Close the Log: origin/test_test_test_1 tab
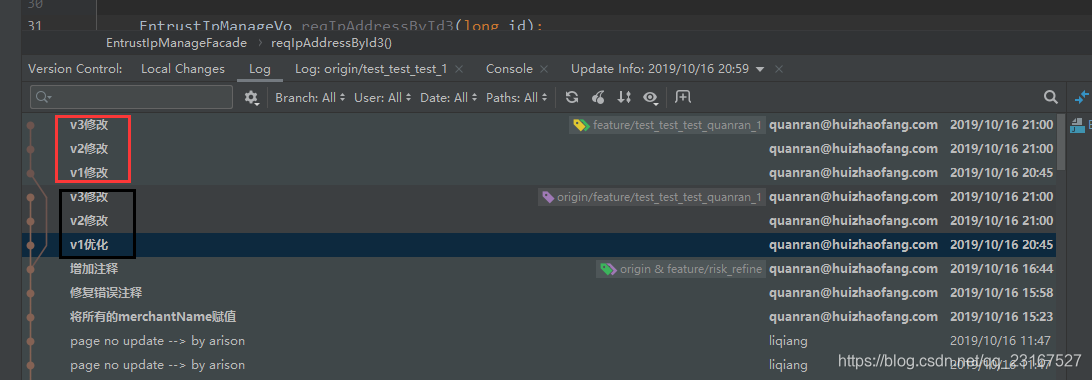Viewport: 1092px width, 380px height. coord(459,69)
